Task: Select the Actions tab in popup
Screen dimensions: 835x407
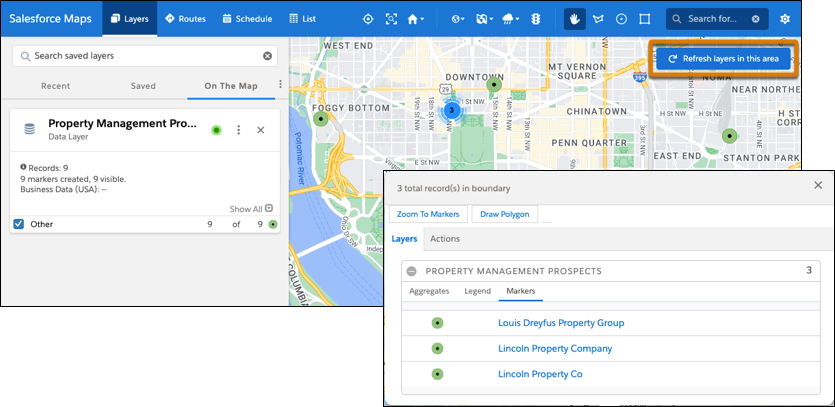Action: 445,239
